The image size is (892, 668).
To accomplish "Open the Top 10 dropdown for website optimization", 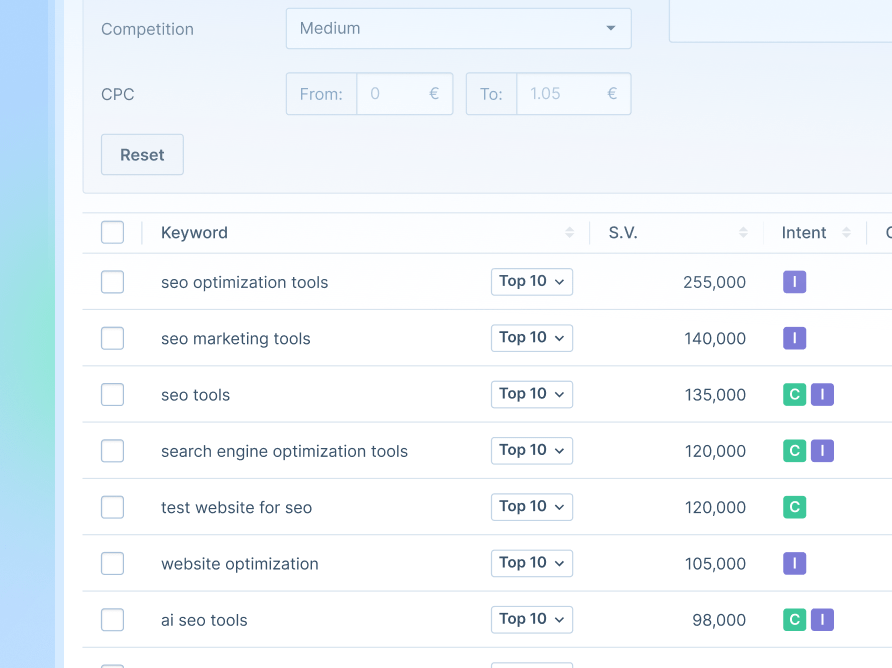I will (x=531, y=563).
